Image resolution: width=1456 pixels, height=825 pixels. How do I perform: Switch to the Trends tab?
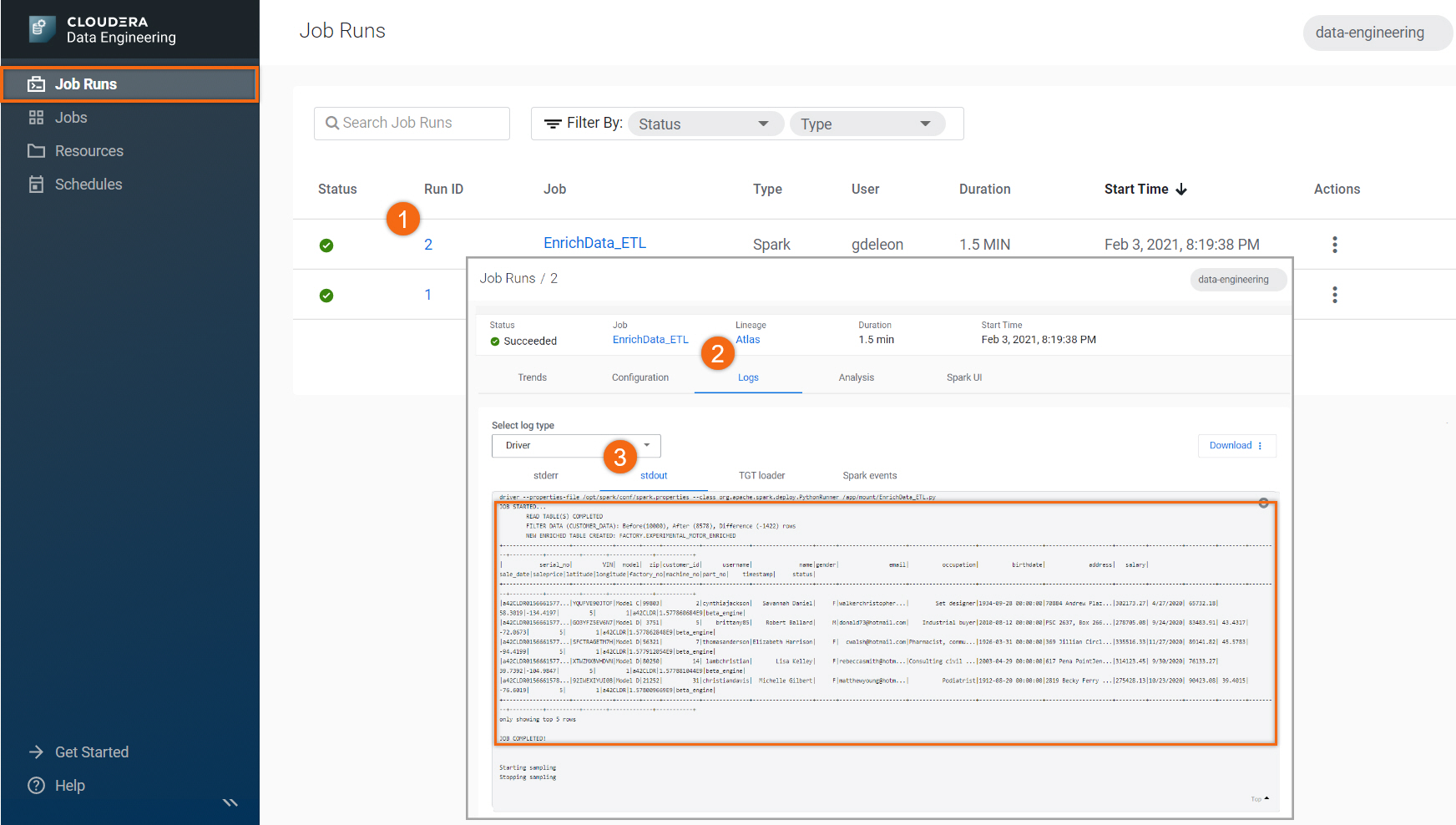(x=532, y=377)
